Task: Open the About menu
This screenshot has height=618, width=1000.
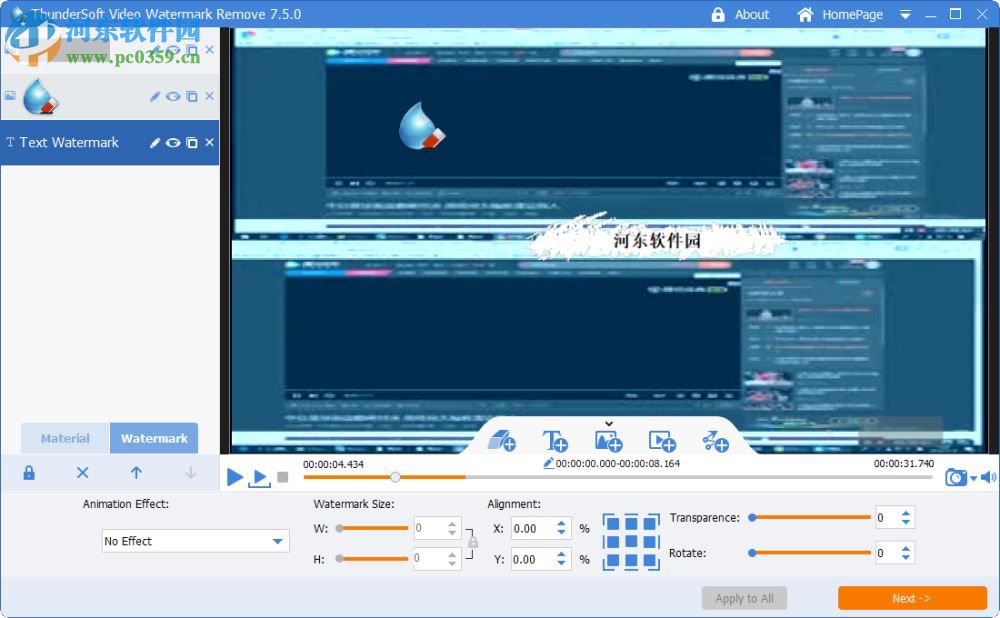Action: [750, 14]
